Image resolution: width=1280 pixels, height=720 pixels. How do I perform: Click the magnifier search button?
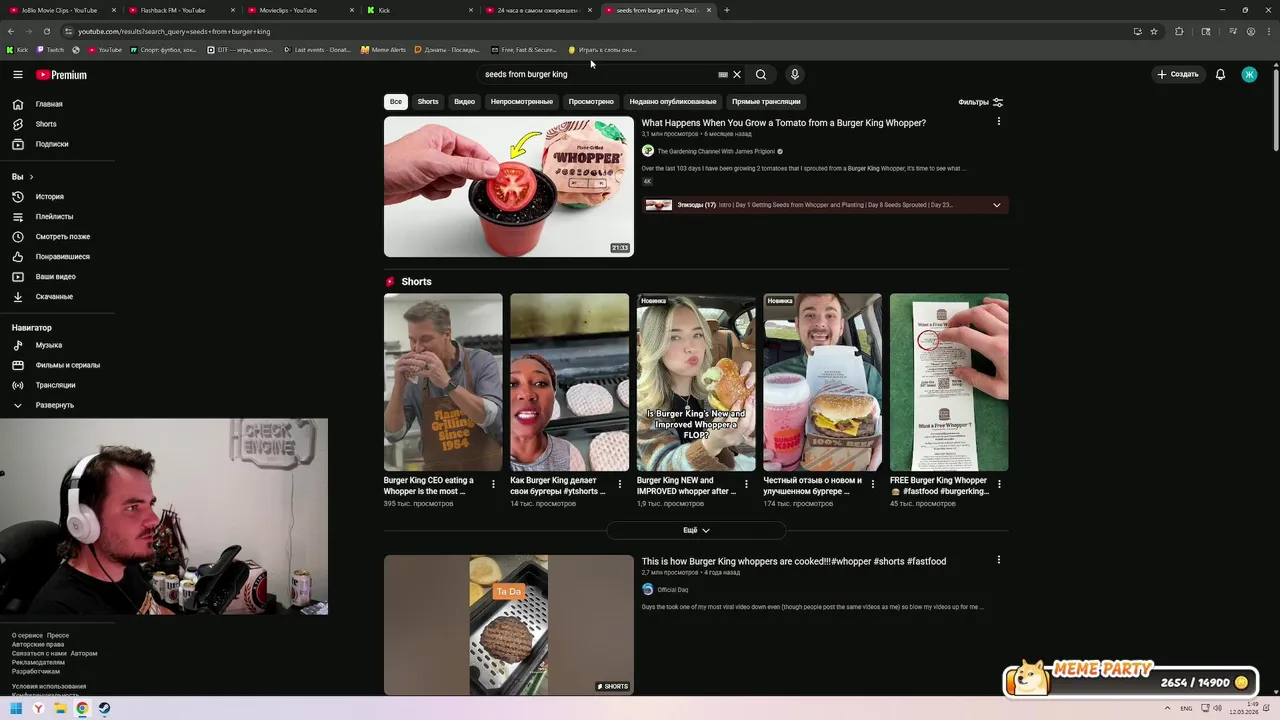point(761,75)
